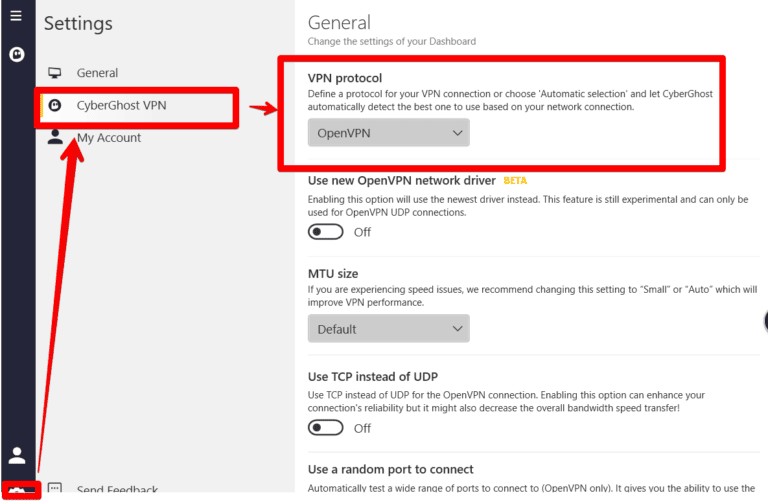Screen dimensions: 768x502
Task: Open the hamburger menu in the dark sidebar
Action: click(x=16, y=16)
